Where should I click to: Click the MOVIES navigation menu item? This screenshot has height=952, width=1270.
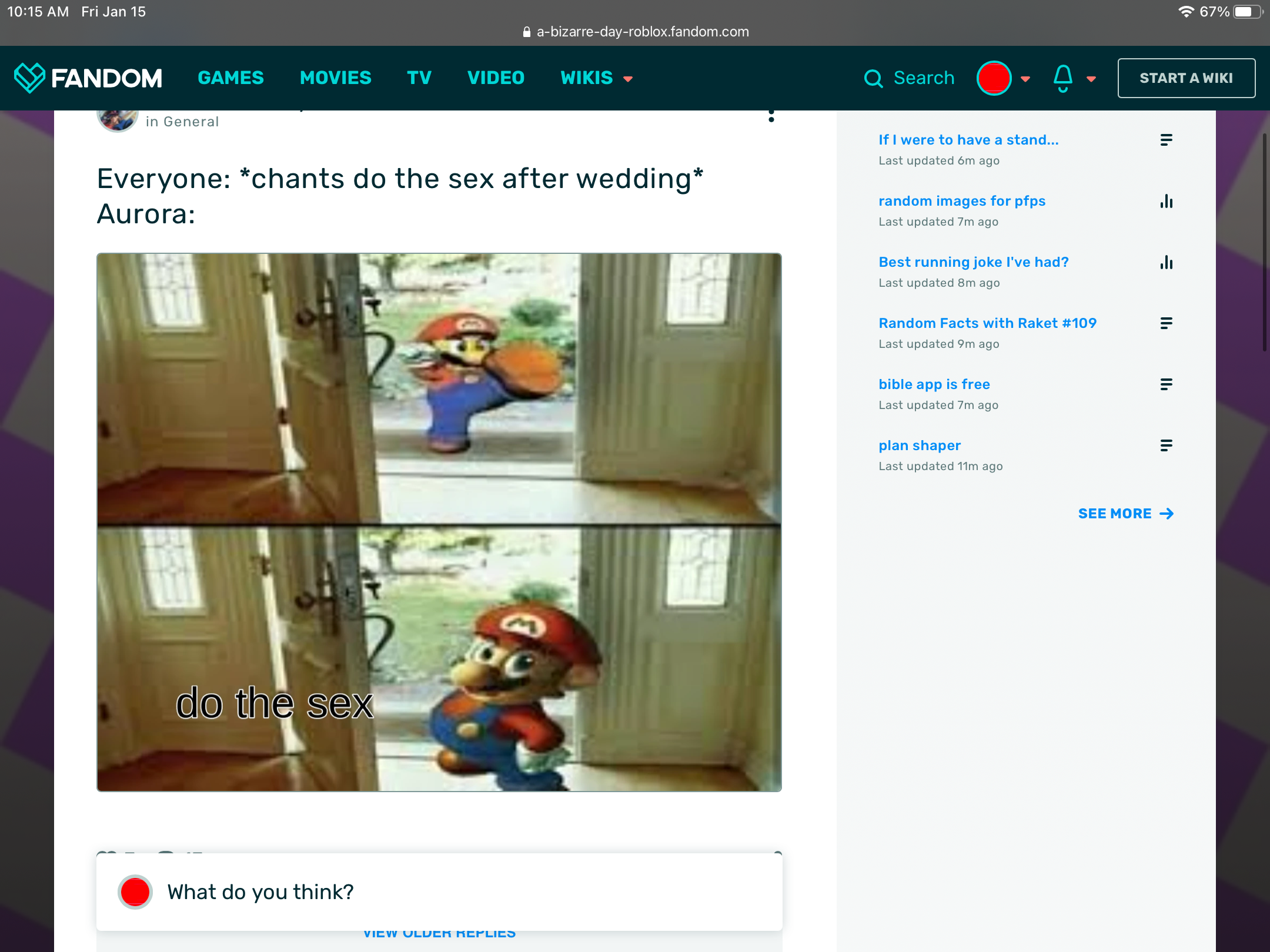tap(335, 78)
